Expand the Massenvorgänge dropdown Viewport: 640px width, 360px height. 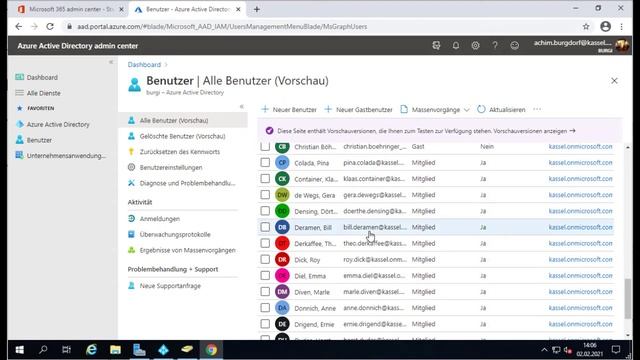tap(435, 109)
